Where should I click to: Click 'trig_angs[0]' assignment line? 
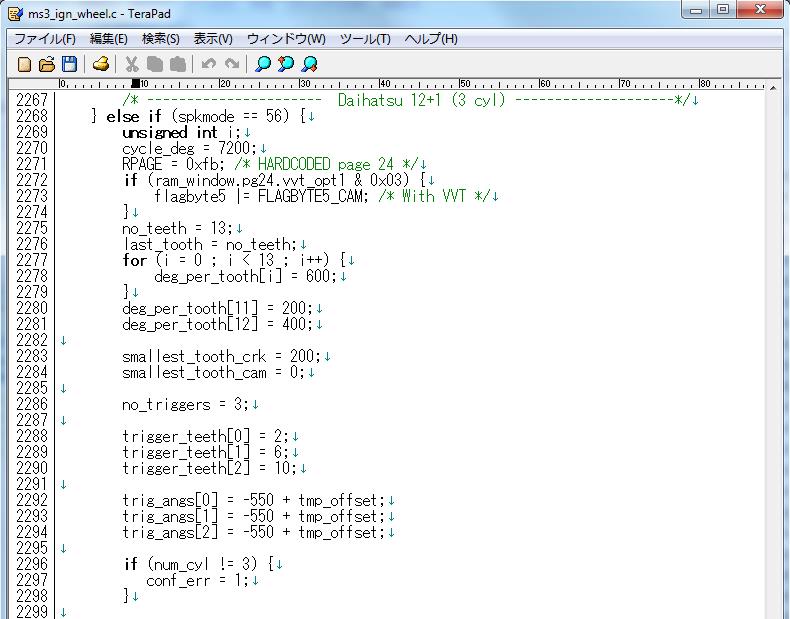[x=253, y=501]
